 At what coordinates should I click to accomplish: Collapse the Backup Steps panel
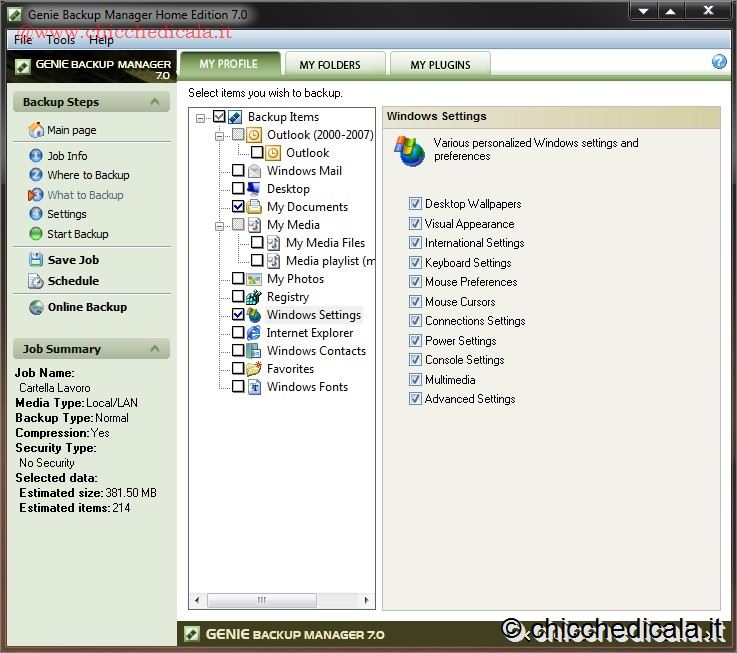point(154,102)
